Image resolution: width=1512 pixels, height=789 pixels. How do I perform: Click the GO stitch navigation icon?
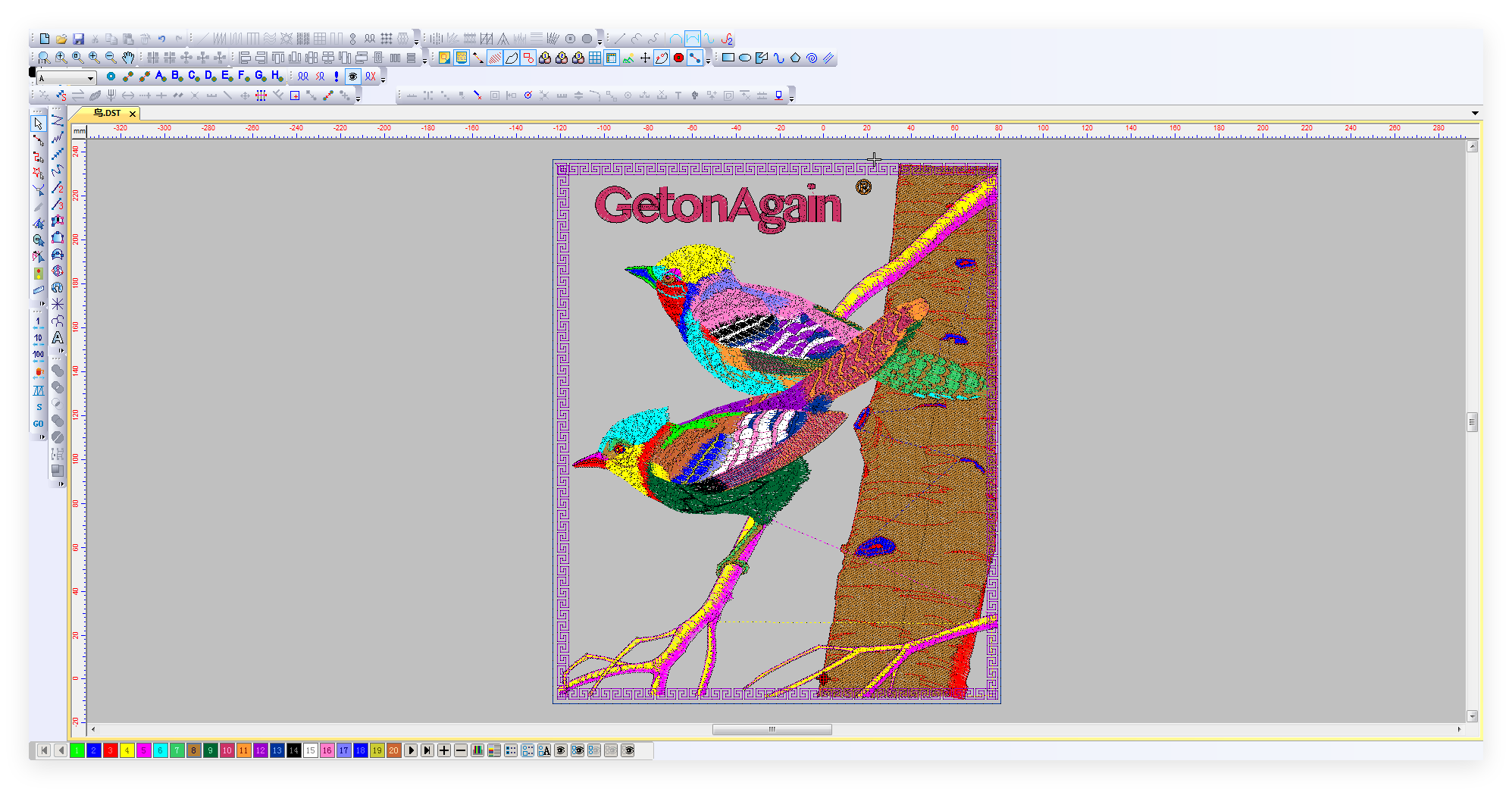point(39,424)
